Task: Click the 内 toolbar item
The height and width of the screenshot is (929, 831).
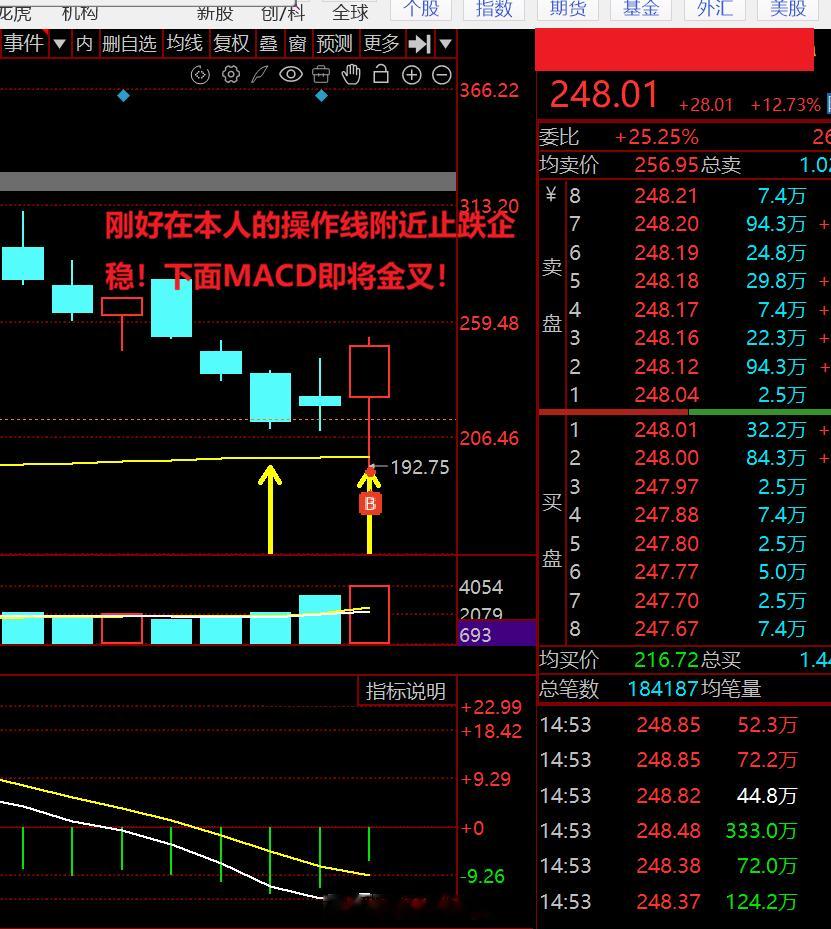Action: pyautogui.click(x=84, y=43)
